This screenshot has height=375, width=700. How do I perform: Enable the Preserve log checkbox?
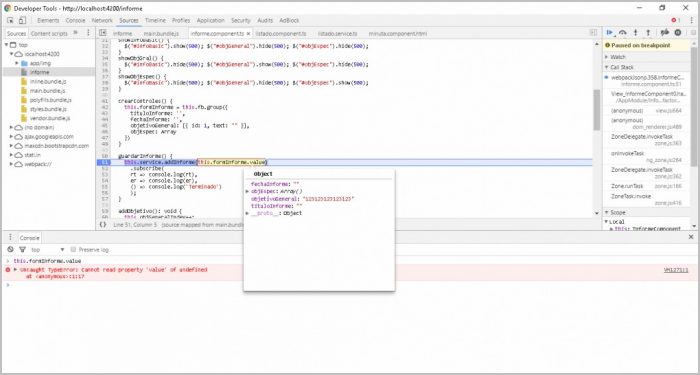[x=74, y=250]
